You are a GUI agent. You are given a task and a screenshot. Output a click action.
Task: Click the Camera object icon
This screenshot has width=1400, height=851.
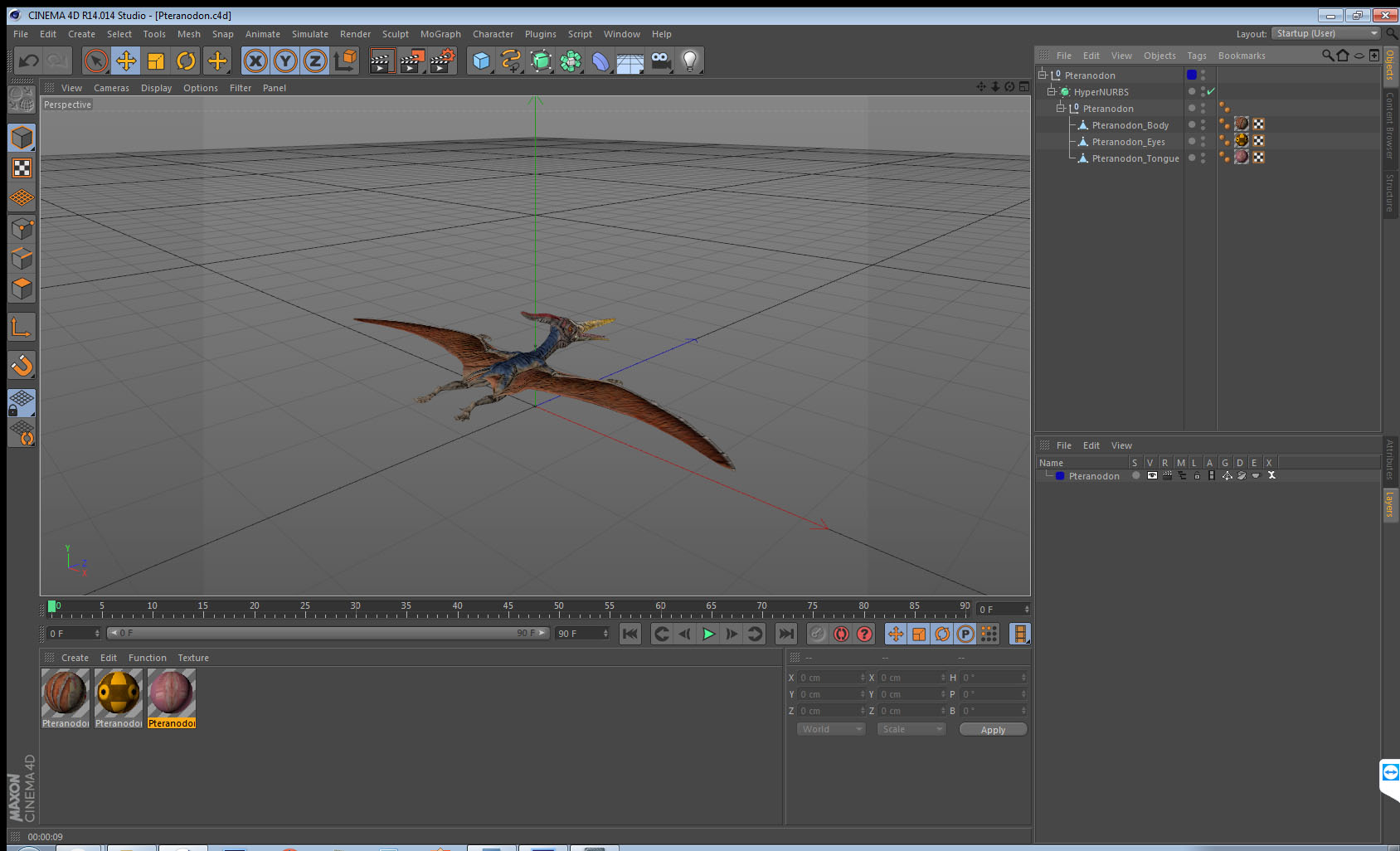click(660, 61)
